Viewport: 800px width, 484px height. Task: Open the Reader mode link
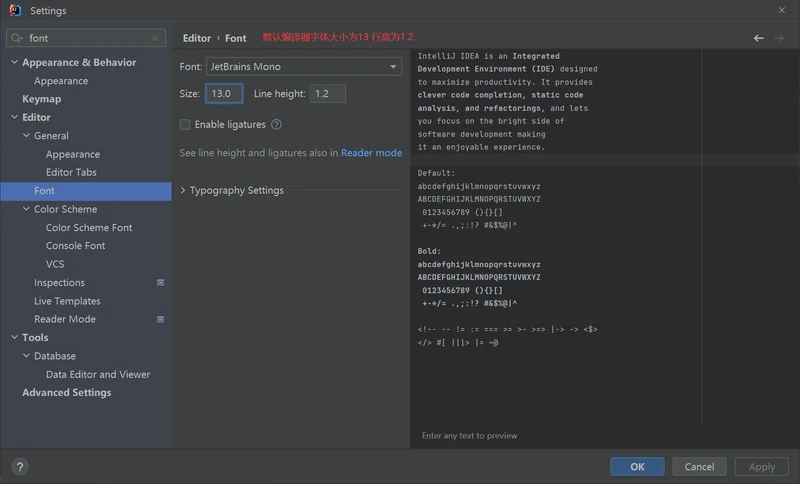coord(371,153)
